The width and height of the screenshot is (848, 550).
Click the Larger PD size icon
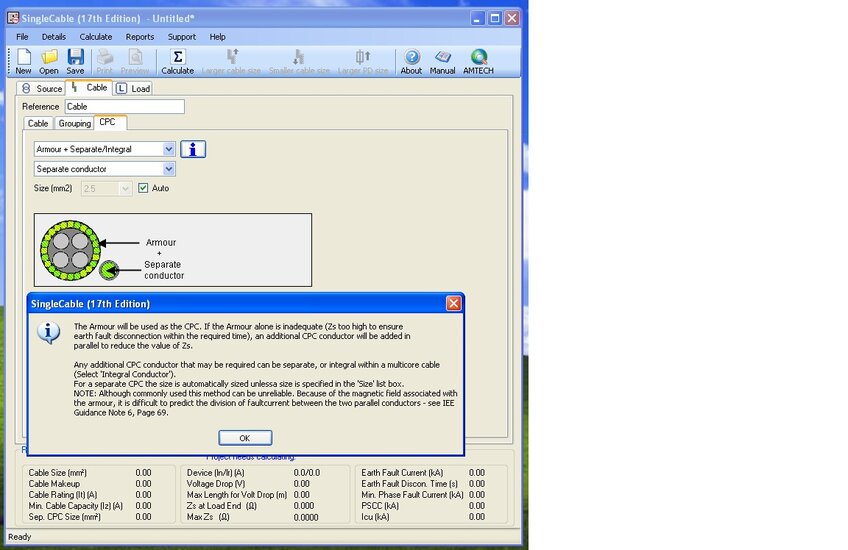point(363,61)
